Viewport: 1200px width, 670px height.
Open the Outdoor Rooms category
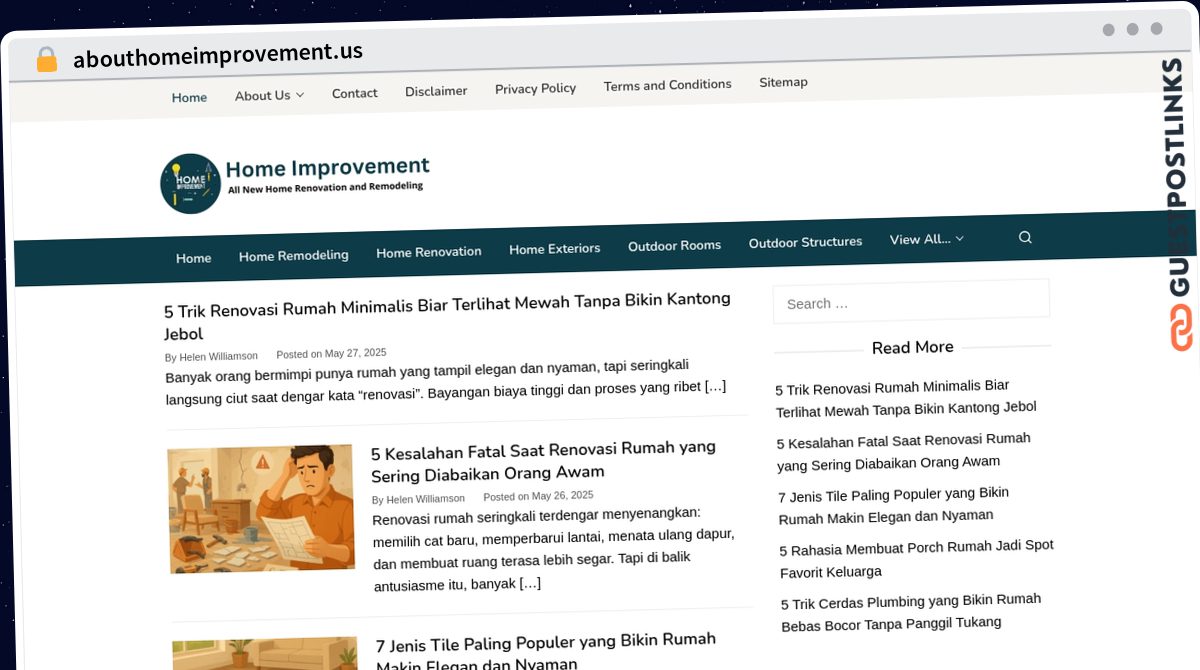click(x=674, y=245)
